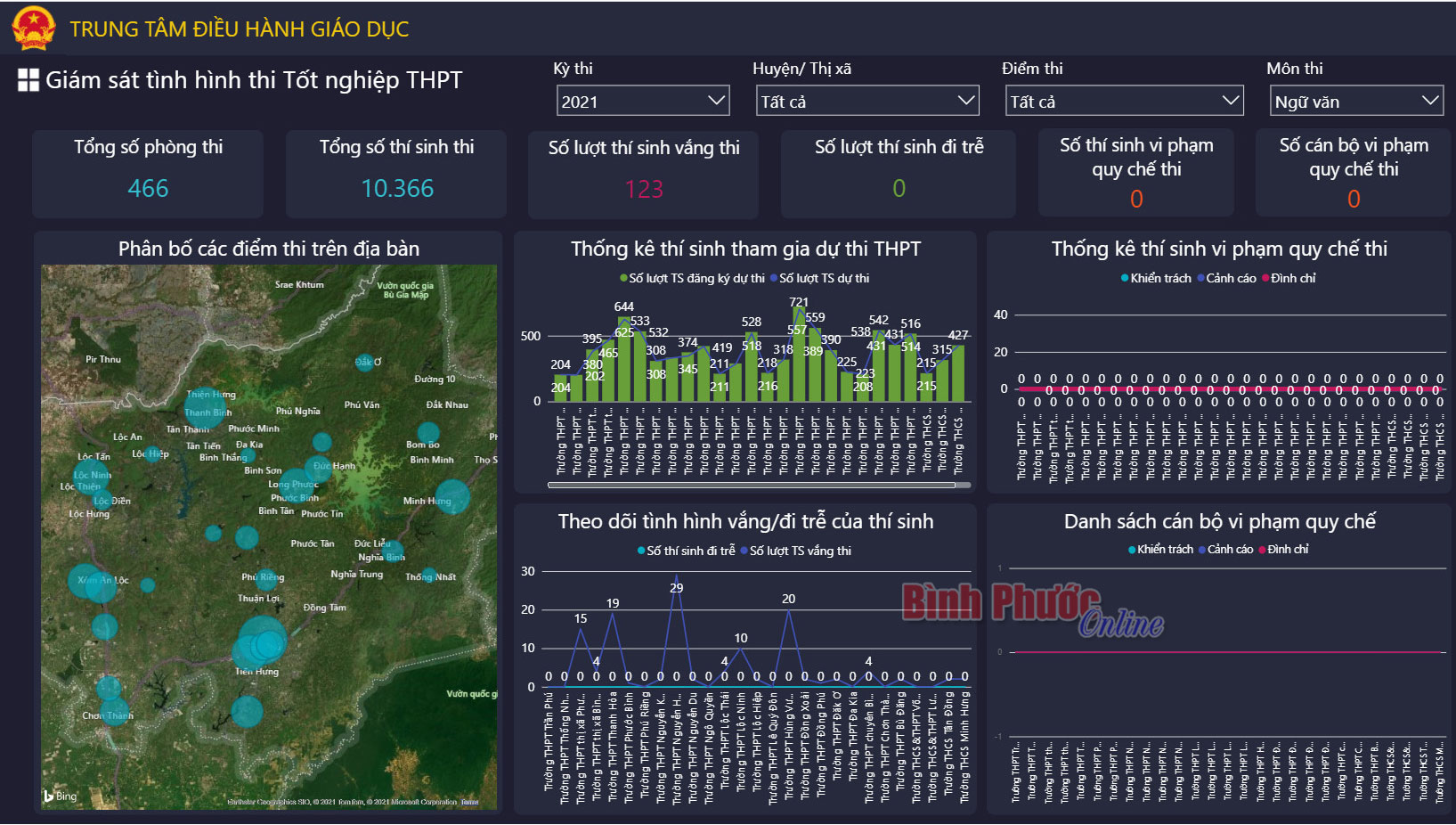The height and width of the screenshot is (825, 1456).
Task: Open the Kỳ thi 2021 dropdown
Action: coord(643,101)
